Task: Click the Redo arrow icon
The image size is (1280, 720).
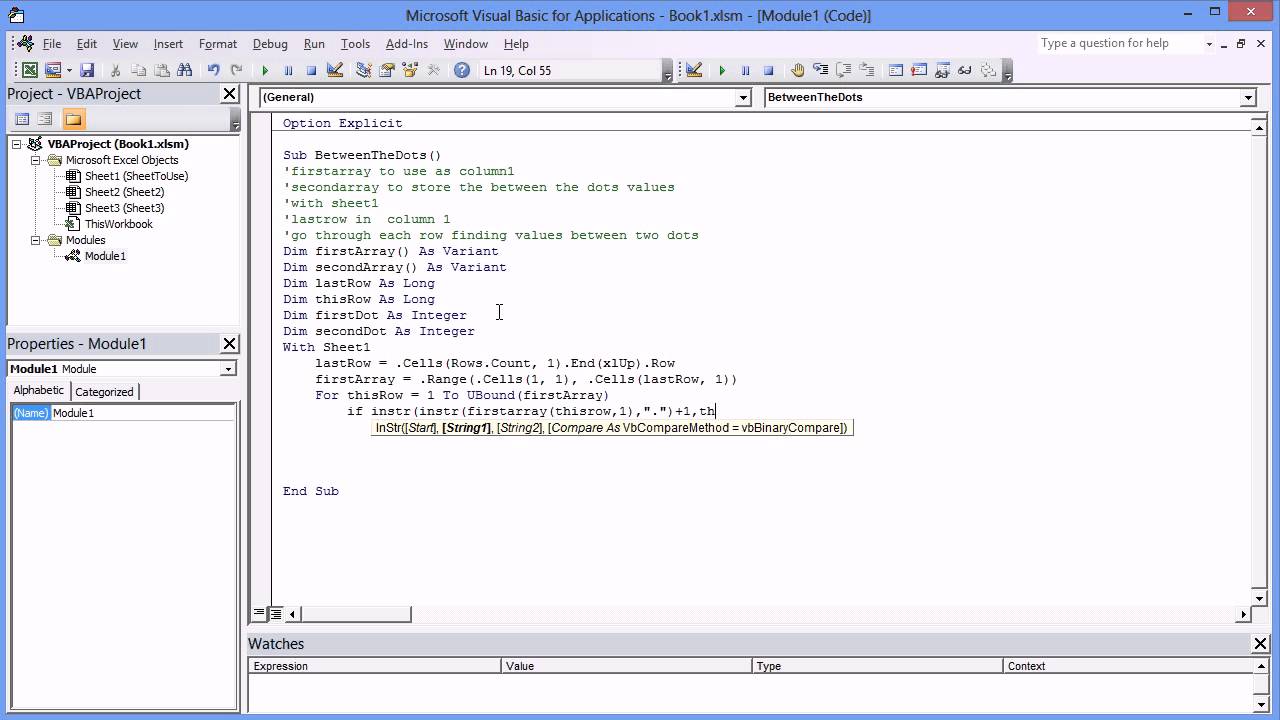Action: tap(236, 70)
